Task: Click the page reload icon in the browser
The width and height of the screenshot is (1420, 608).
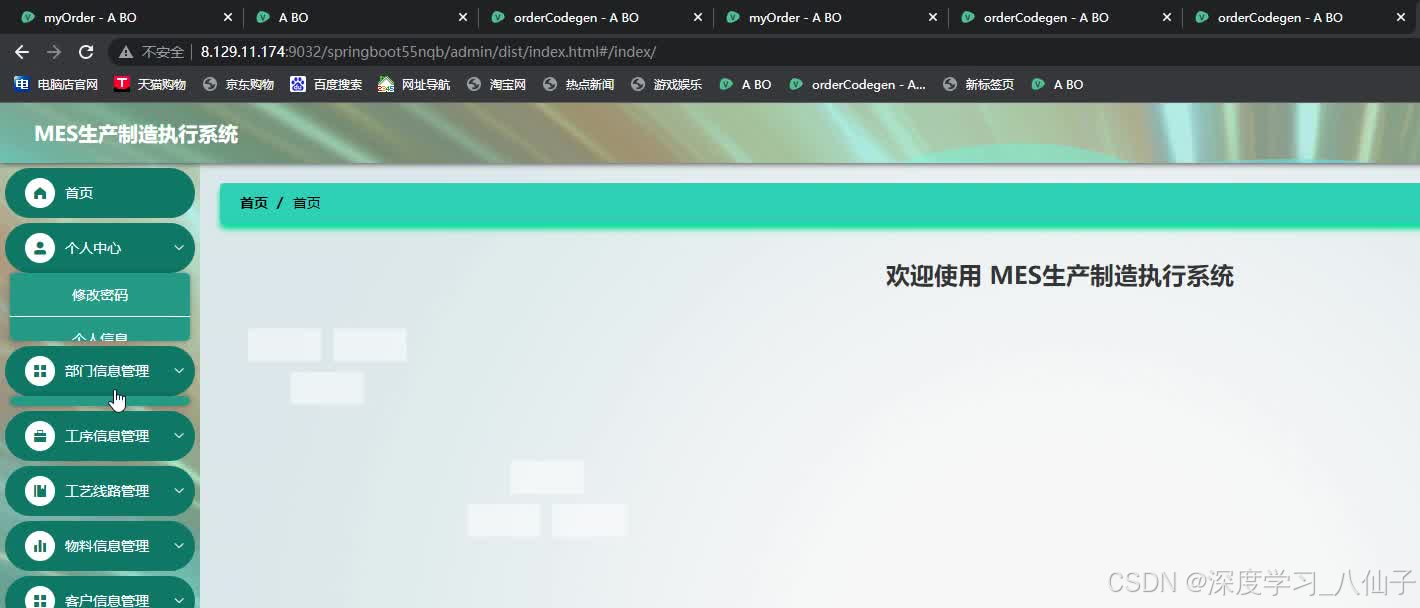Action: 87,51
